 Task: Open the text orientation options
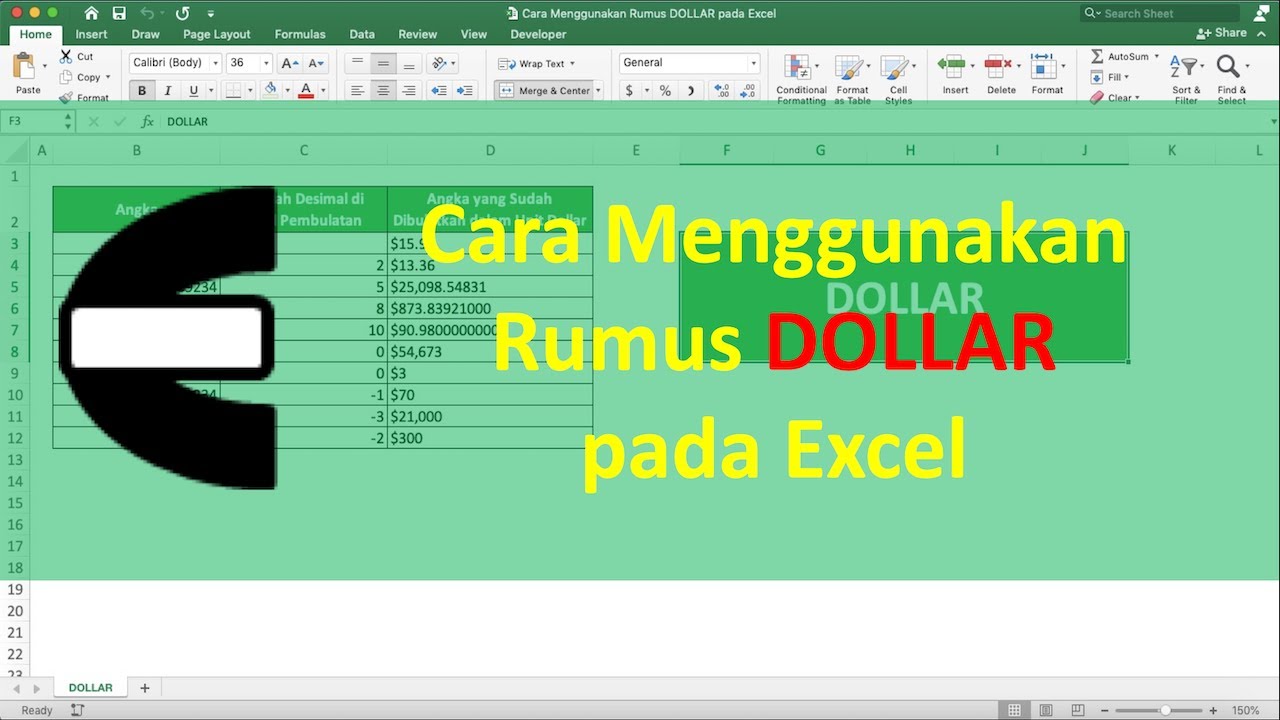click(440, 63)
